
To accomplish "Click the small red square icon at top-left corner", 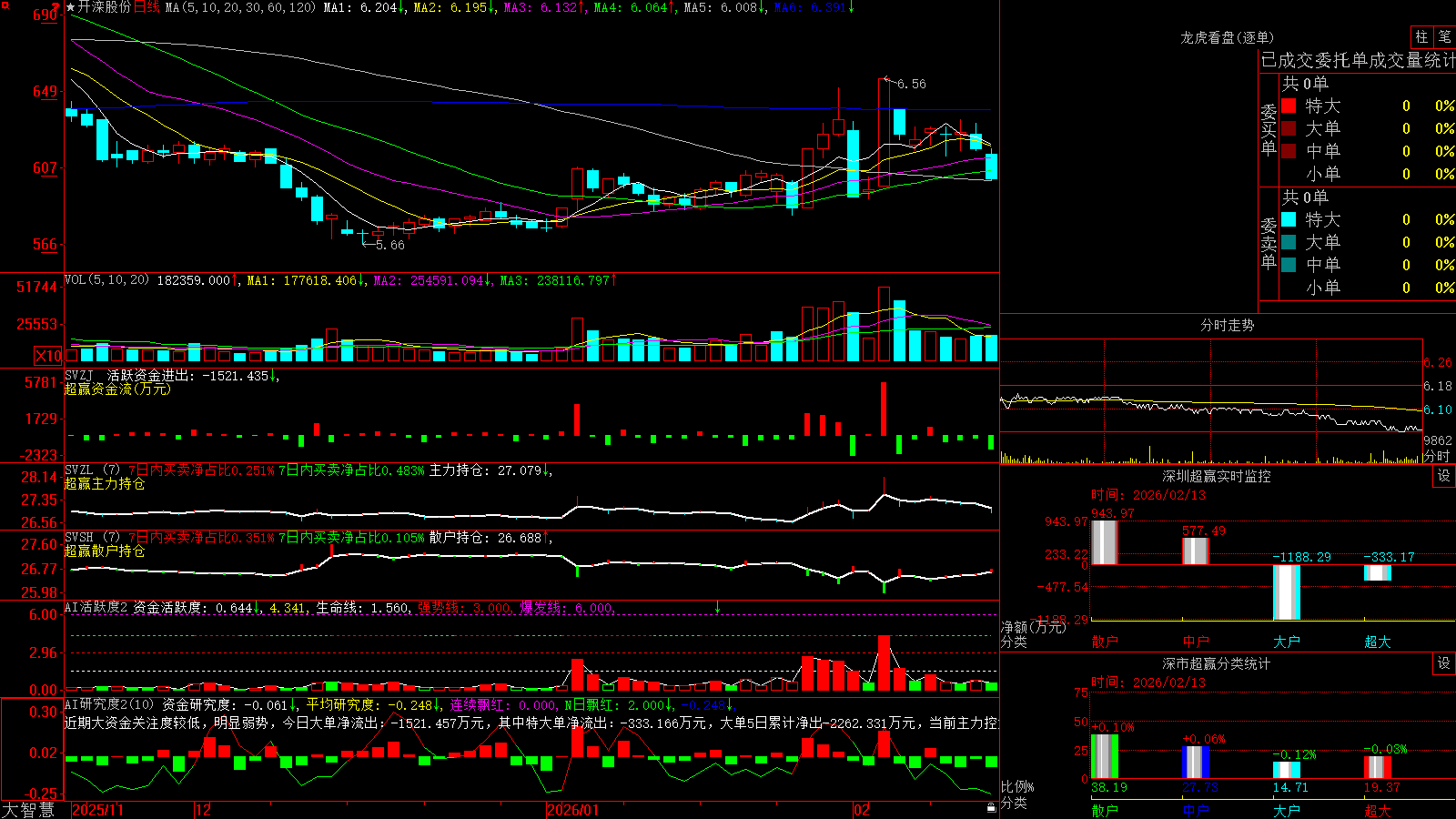I will click(x=5, y=5).
